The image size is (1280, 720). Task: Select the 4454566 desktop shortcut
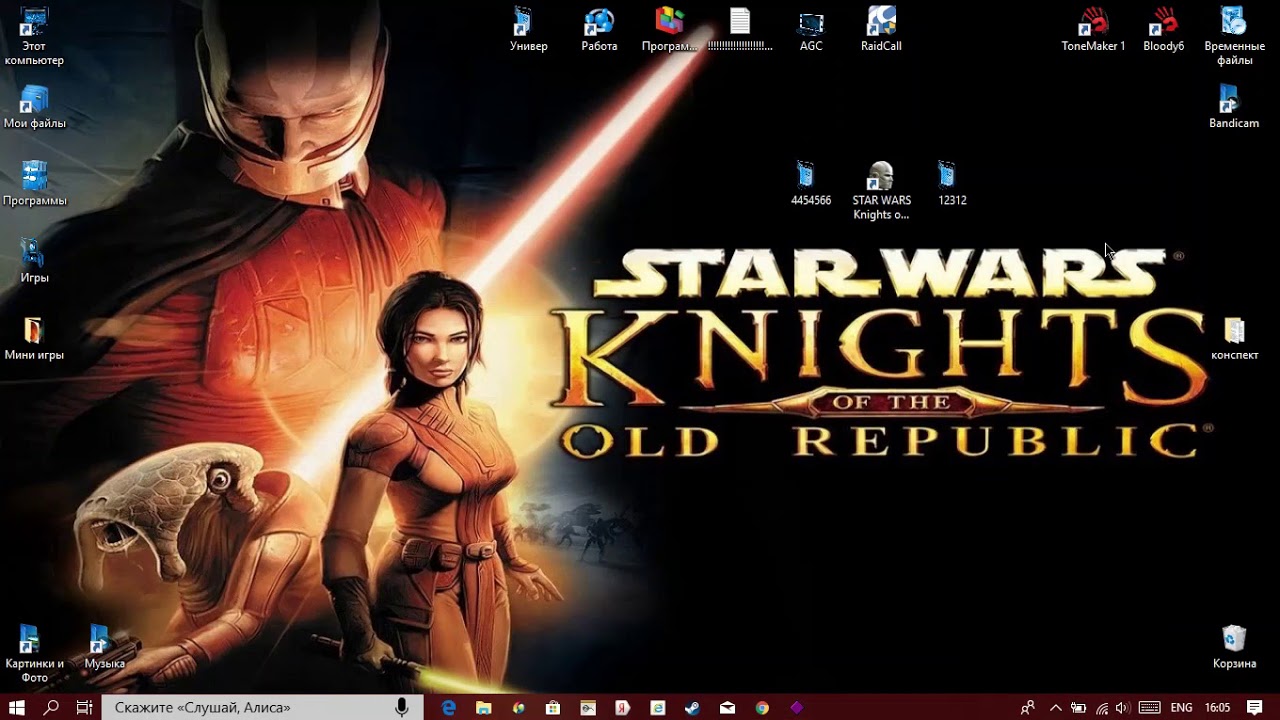[x=810, y=183]
